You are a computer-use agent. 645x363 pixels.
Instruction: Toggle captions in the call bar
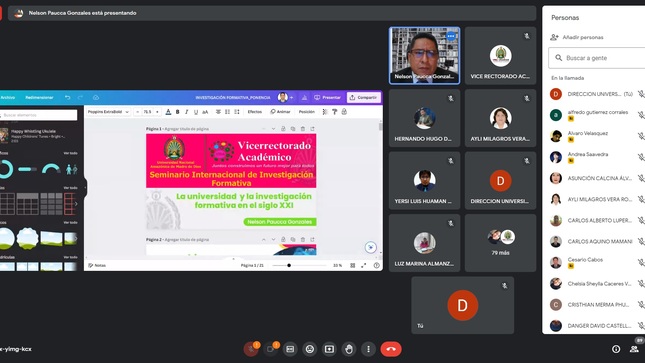click(290, 349)
